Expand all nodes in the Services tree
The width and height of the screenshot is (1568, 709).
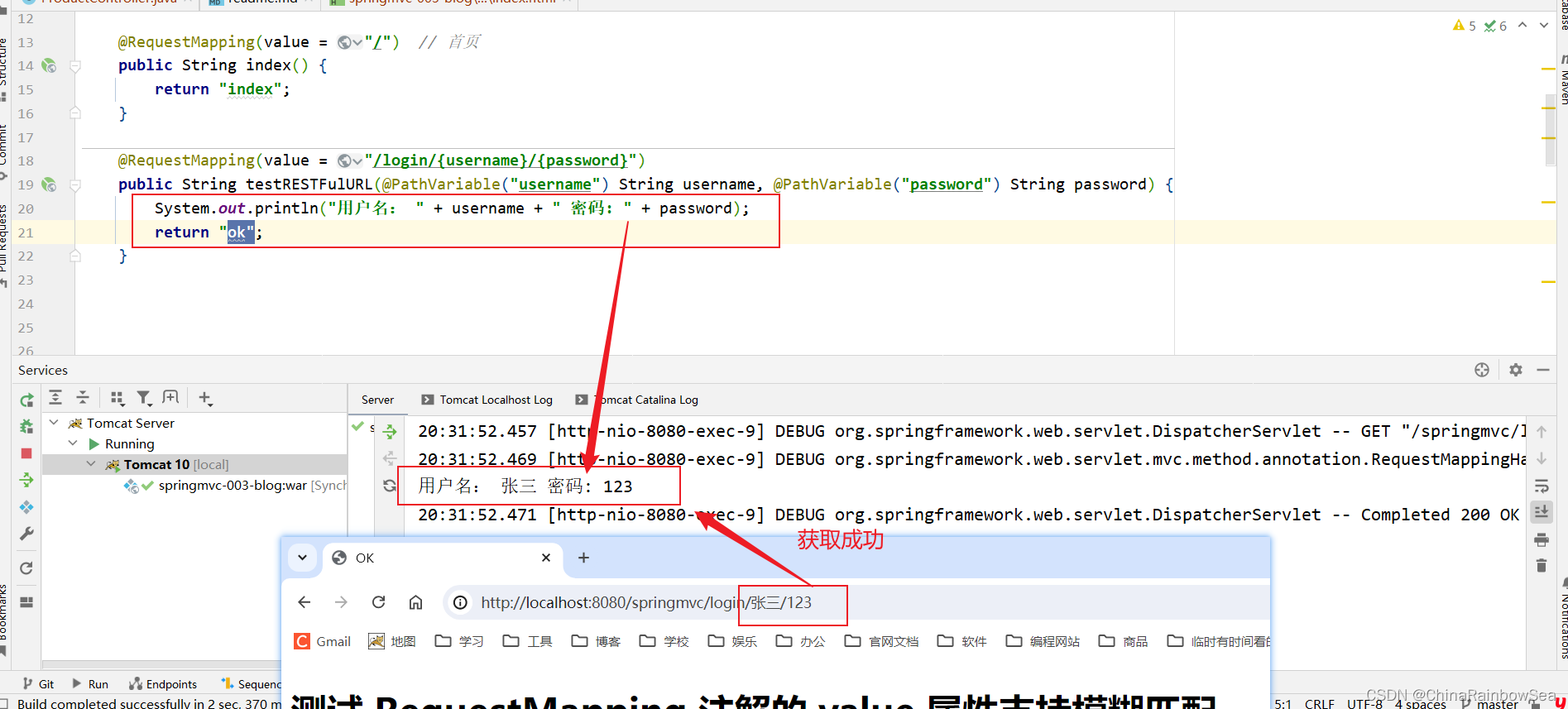(55, 398)
